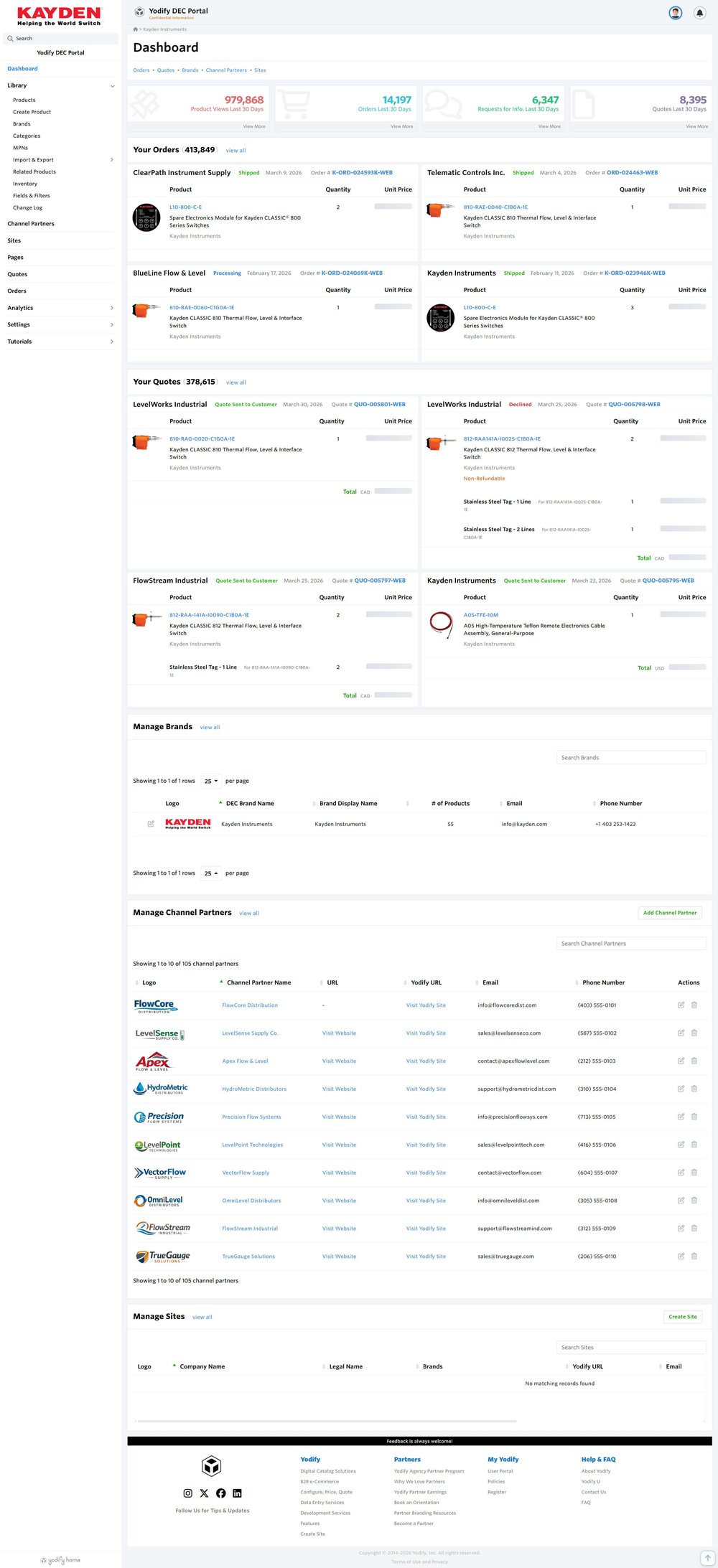
Task: Open Yodify Instagram page icon
Action: point(187,1493)
